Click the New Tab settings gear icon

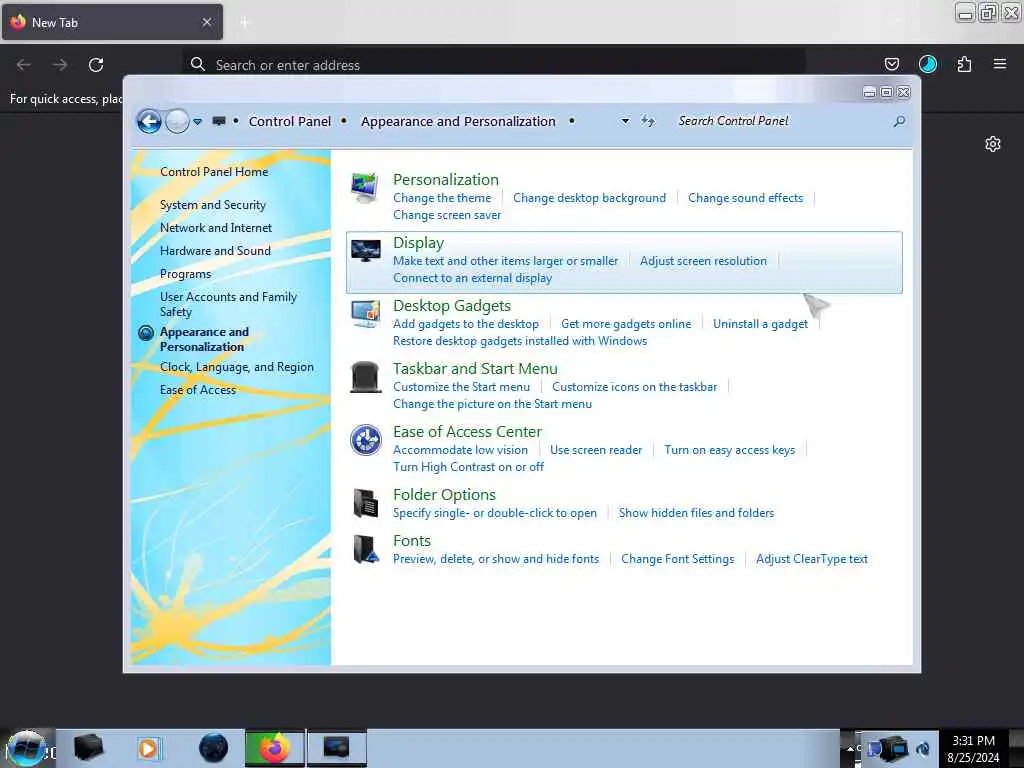pyautogui.click(x=993, y=144)
